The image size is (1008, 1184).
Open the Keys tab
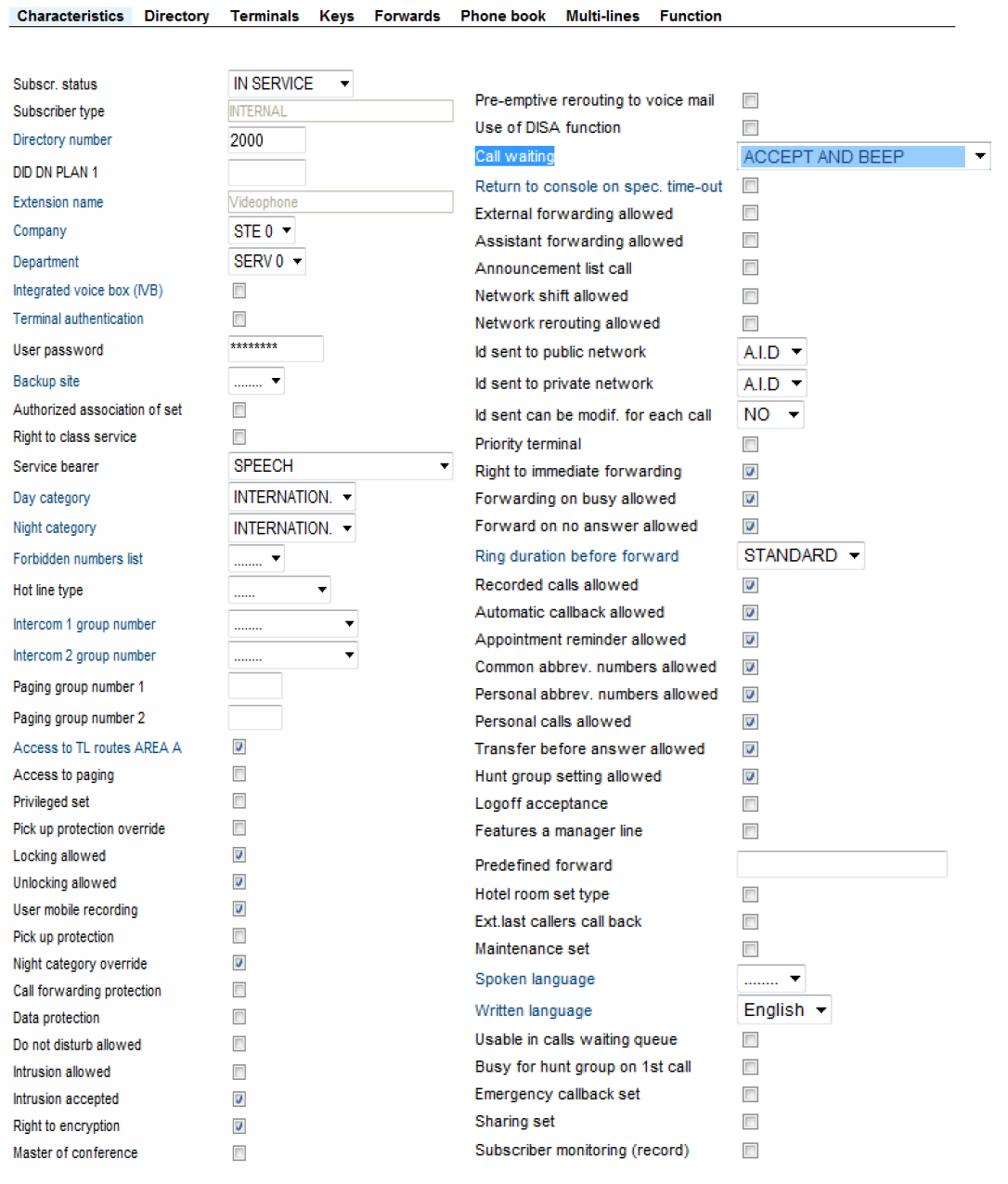tap(336, 16)
